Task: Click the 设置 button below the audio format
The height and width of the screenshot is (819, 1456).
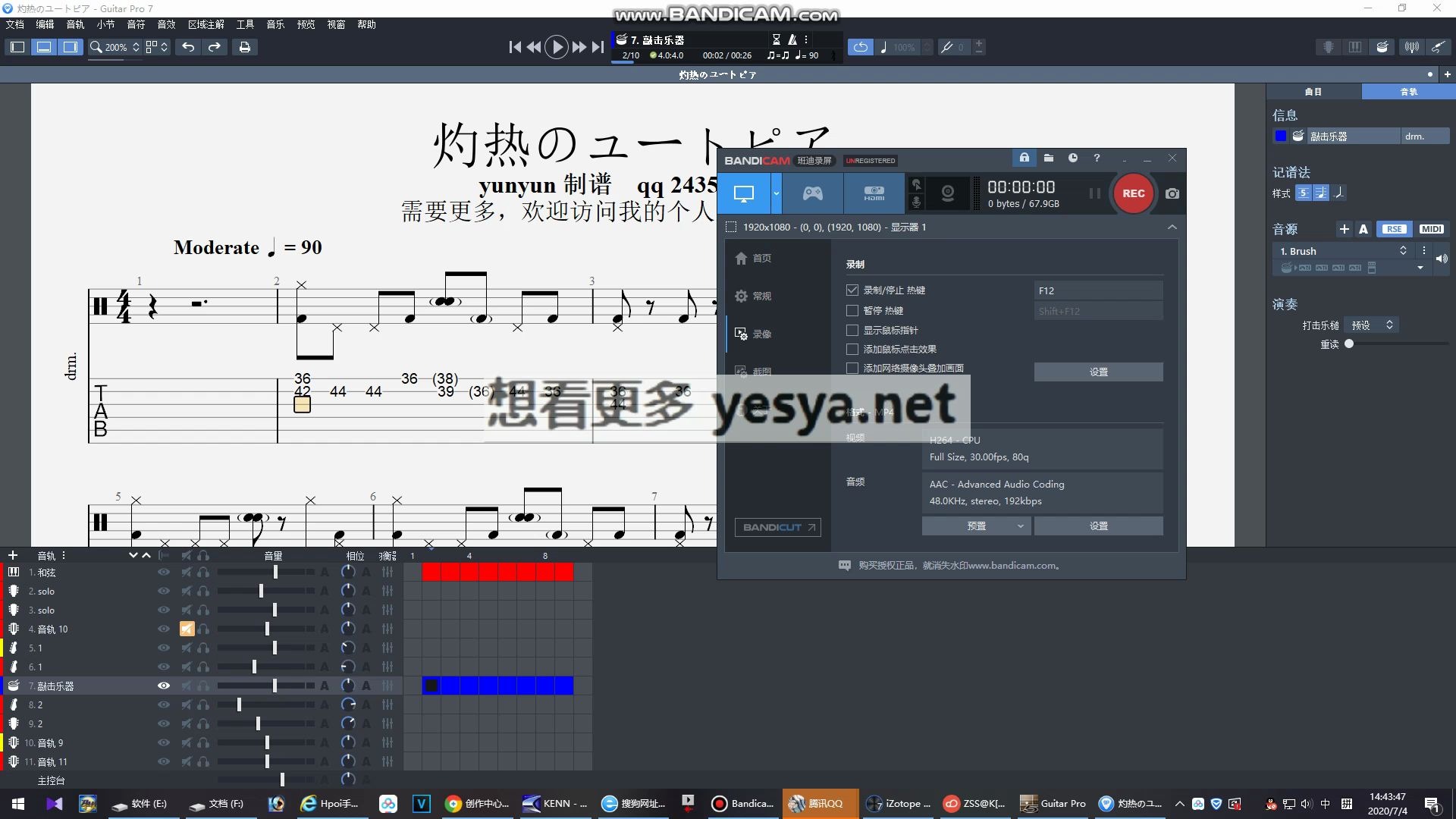Action: pos(1098,526)
